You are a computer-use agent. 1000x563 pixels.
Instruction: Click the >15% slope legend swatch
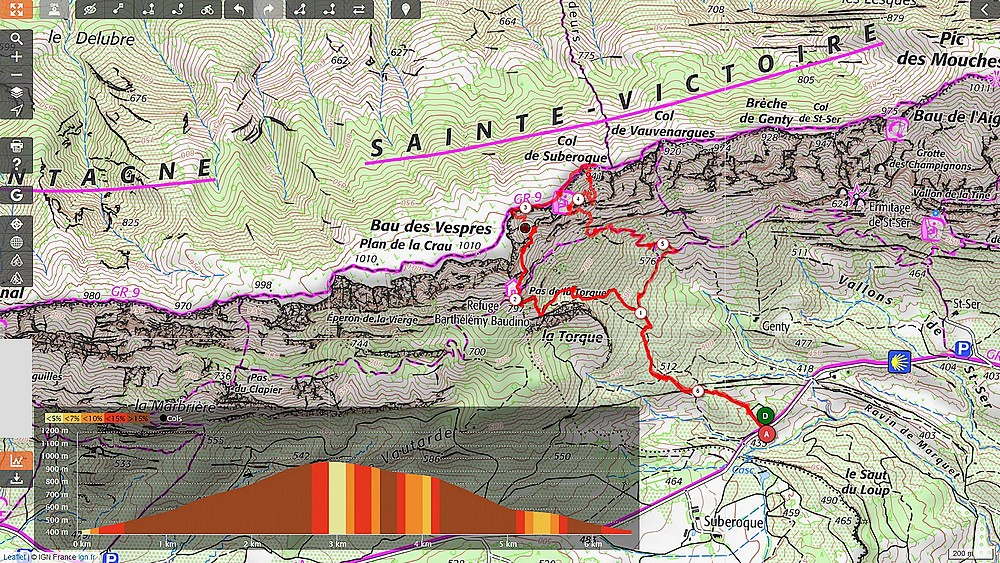click(x=139, y=418)
